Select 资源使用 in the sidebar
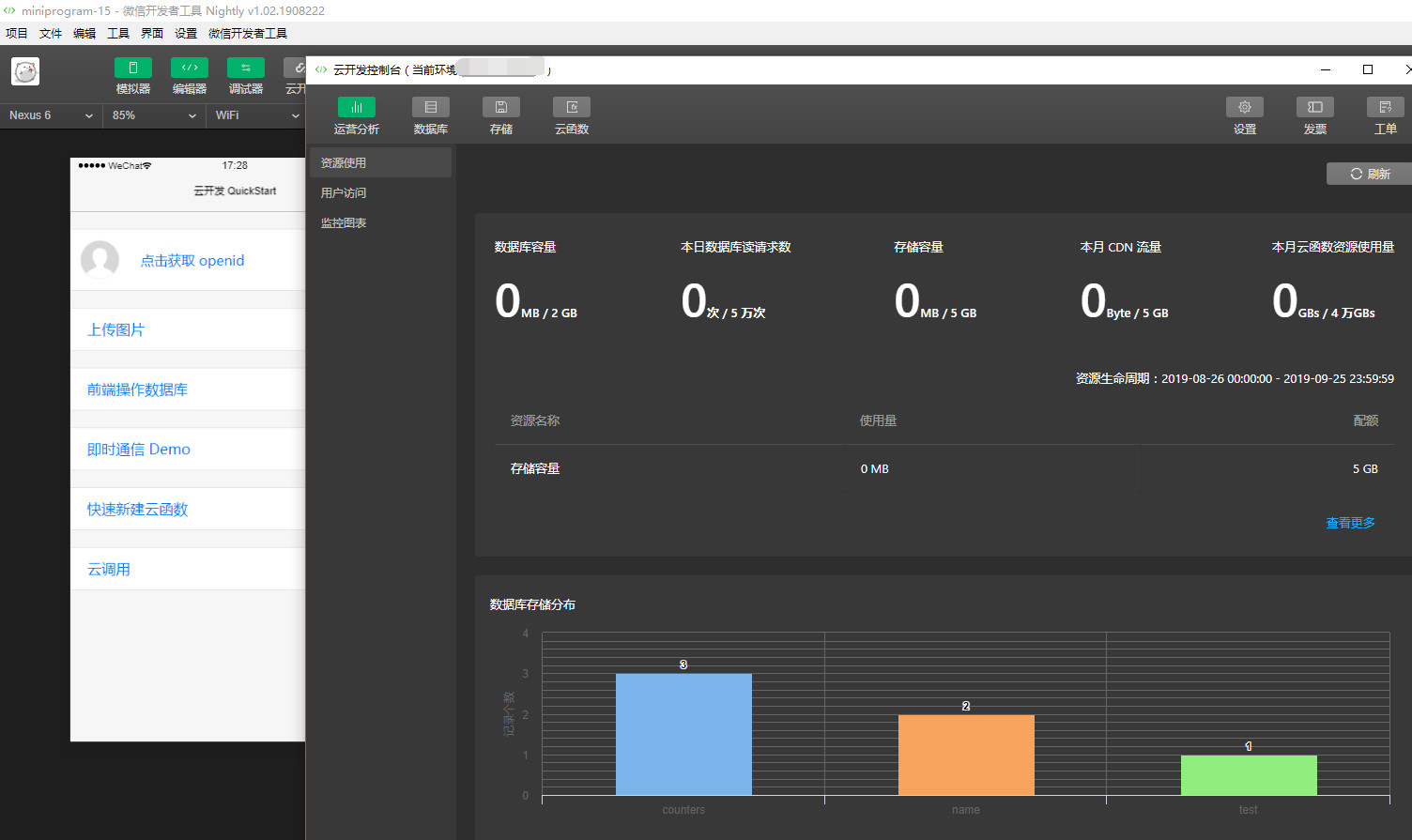 point(380,162)
